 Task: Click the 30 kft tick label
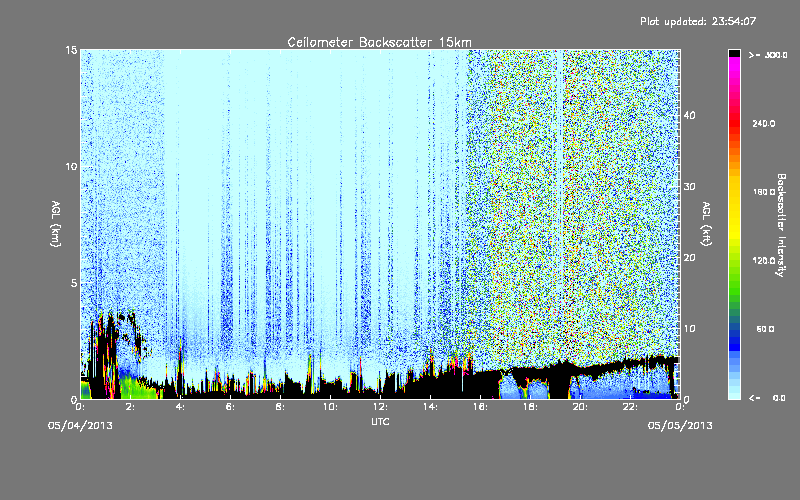tap(689, 187)
